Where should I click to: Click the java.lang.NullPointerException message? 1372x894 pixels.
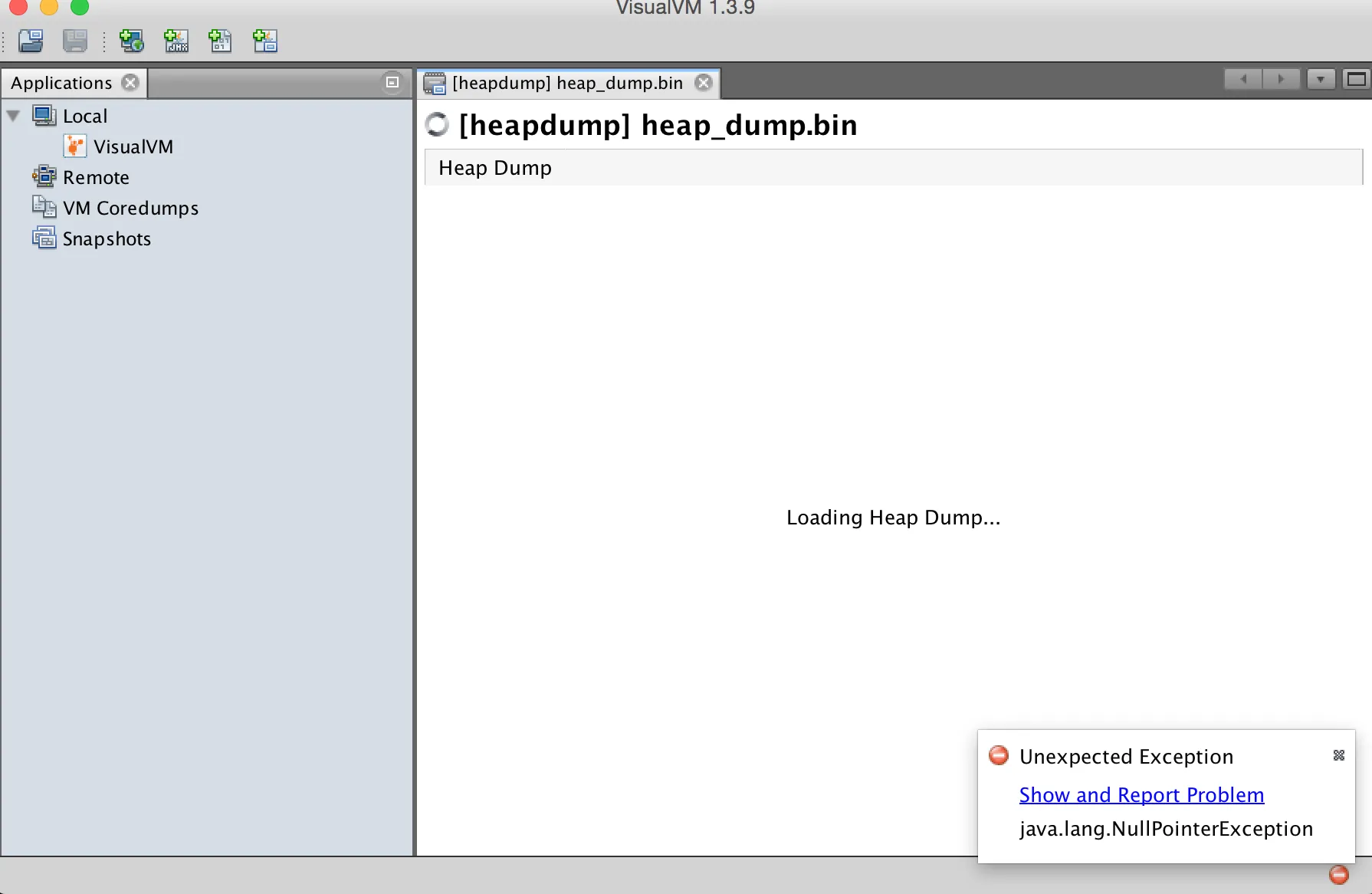(1166, 829)
